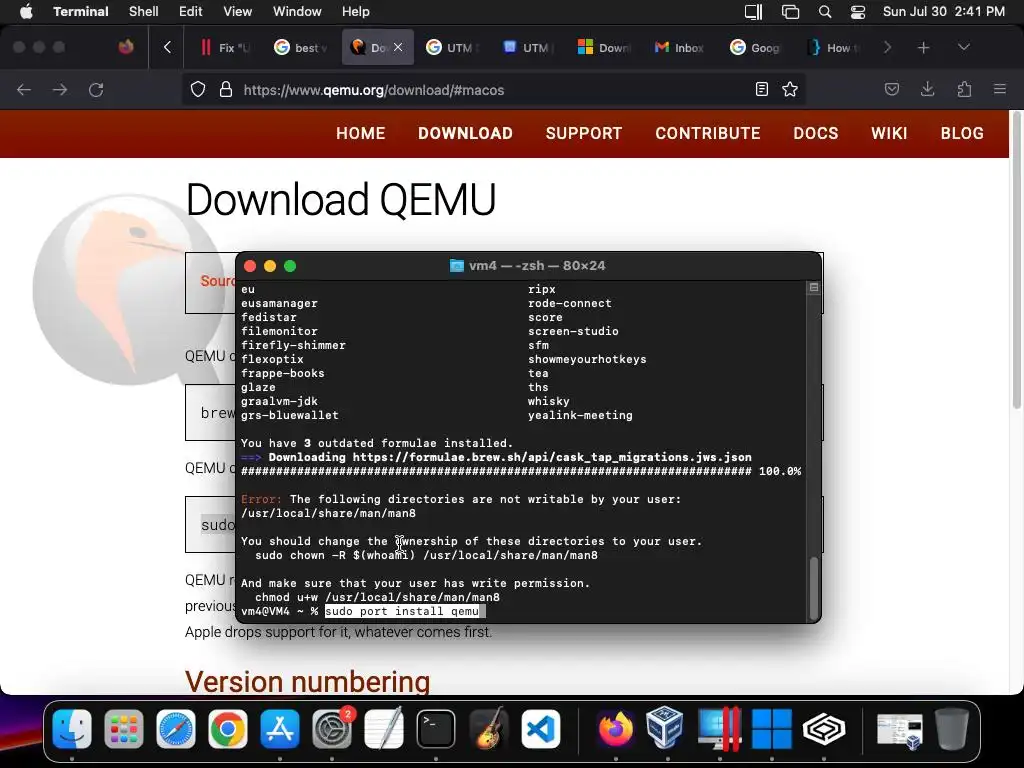The width and height of the screenshot is (1024, 768).
Task: Go to QEMU CONTRIBUTE page
Action: coord(708,133)
